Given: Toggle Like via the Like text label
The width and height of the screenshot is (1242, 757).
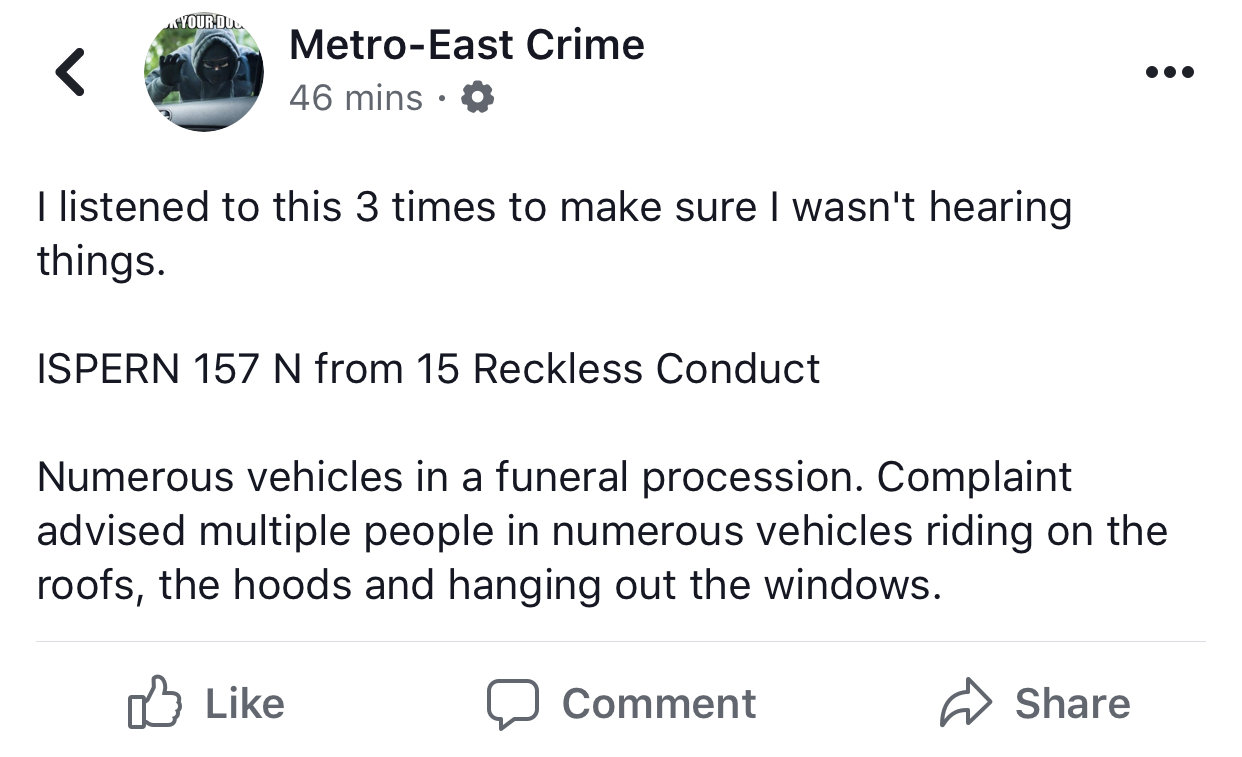Looking at the screenshot, I should (245, 703).
